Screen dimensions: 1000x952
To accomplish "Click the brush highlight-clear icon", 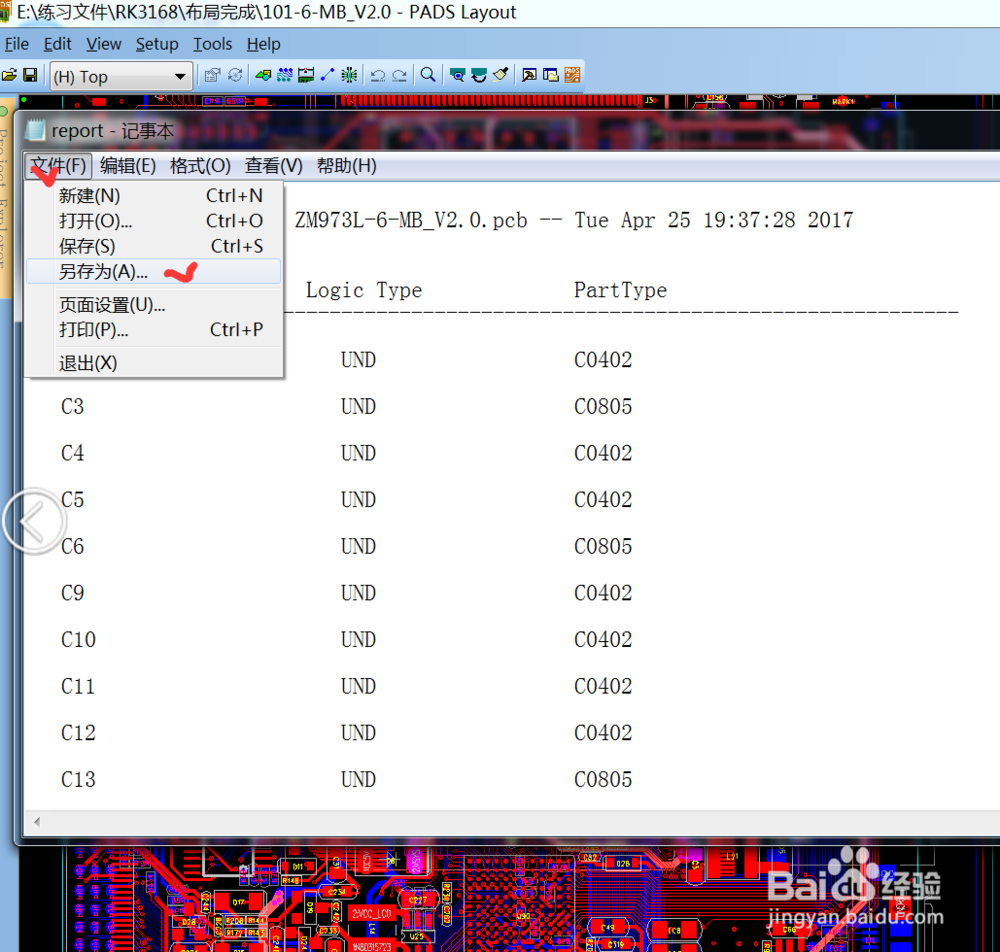I will pyautogui.click(x=500, y=76).
